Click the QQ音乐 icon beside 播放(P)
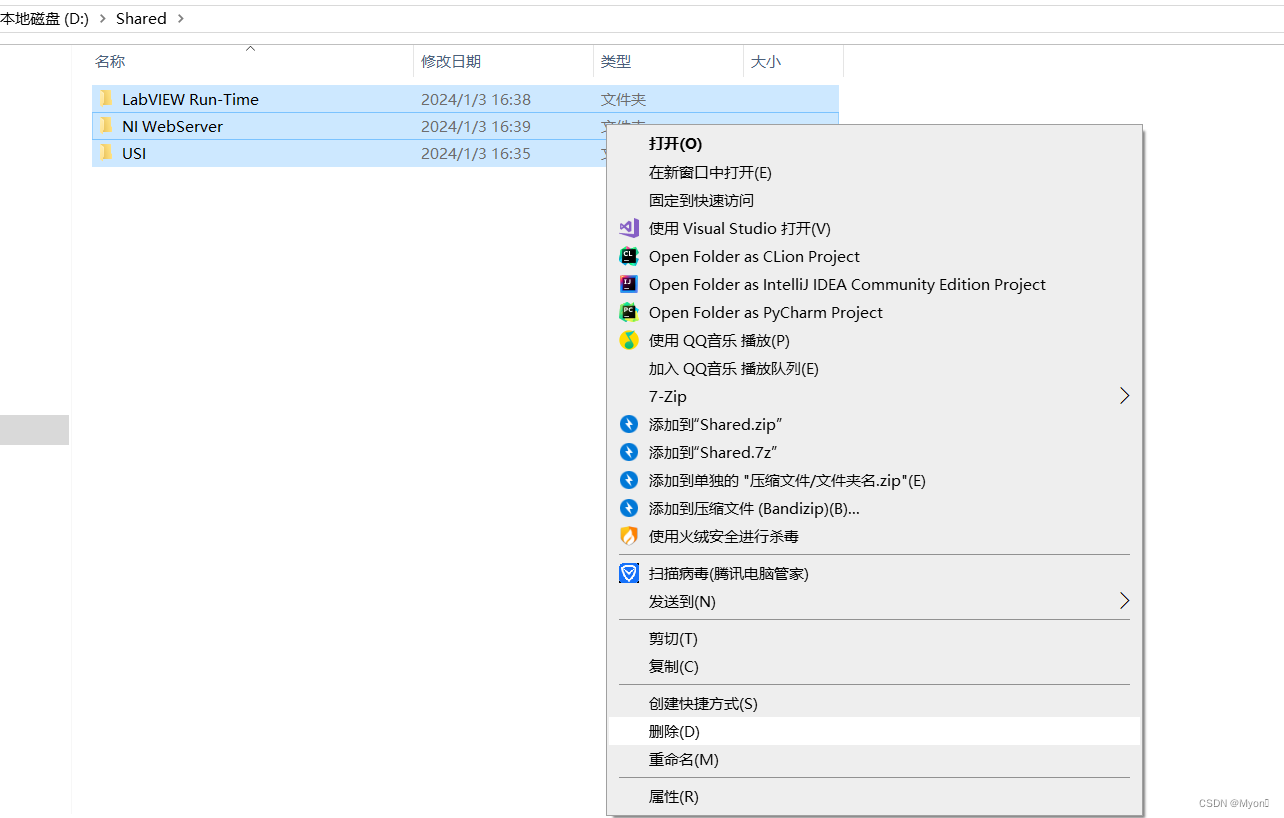The image size is (1284, 818). [x=629, y=340]
